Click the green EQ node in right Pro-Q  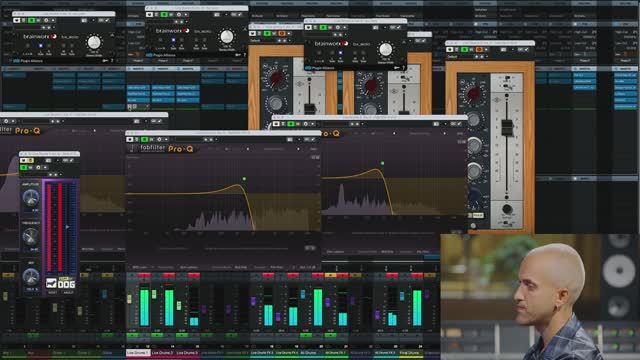coord(382,163)
